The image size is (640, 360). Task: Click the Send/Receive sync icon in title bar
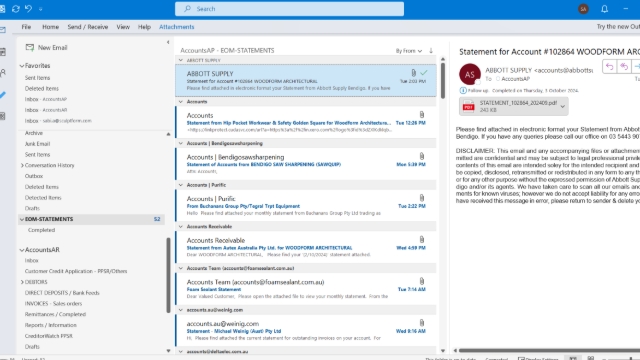(16, 9)
